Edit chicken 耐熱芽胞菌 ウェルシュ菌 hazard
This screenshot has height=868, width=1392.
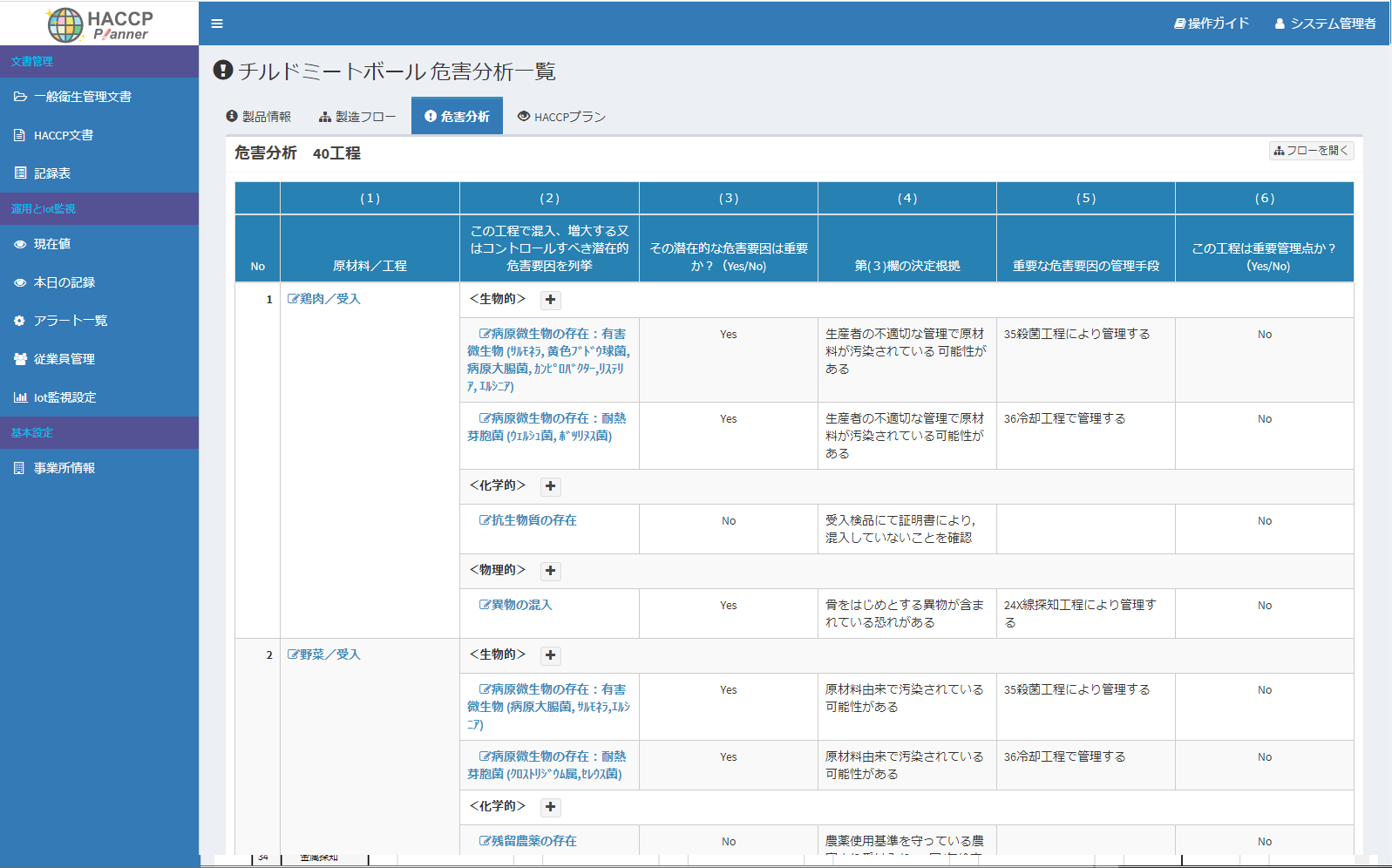[547, 427]
